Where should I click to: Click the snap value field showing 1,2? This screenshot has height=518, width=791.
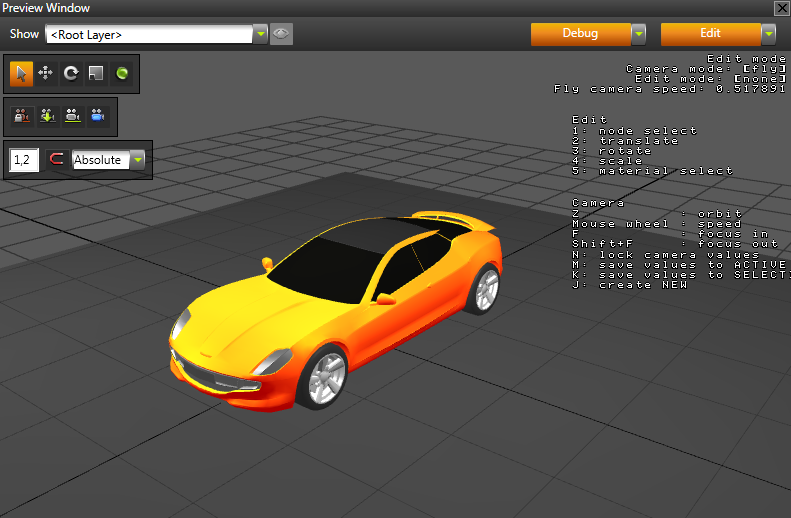pos(24,159)
